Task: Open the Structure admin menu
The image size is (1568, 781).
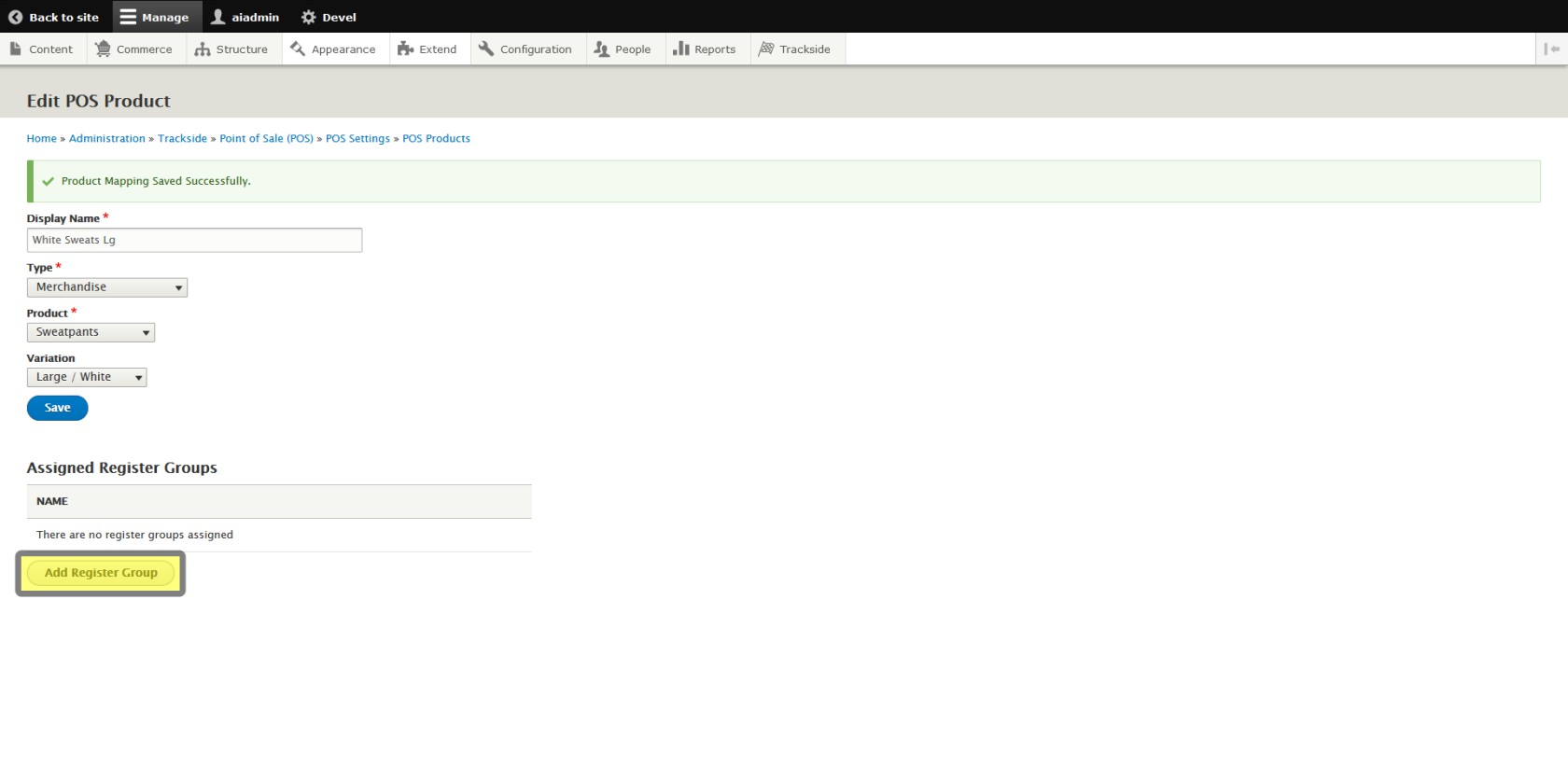Action: click(231, 49)
